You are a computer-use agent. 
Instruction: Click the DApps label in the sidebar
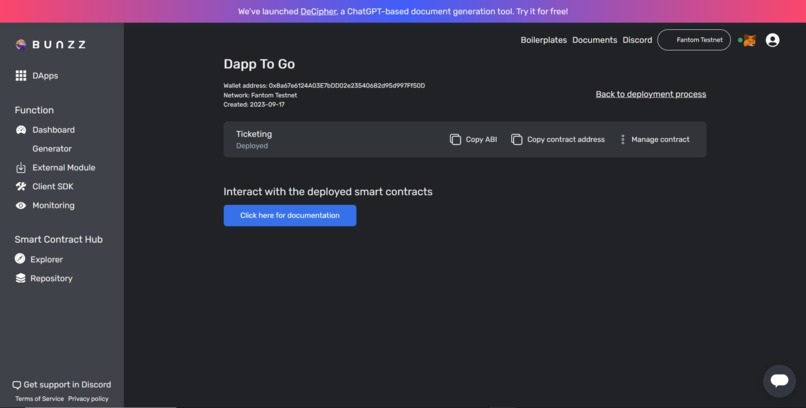point(45,76)
